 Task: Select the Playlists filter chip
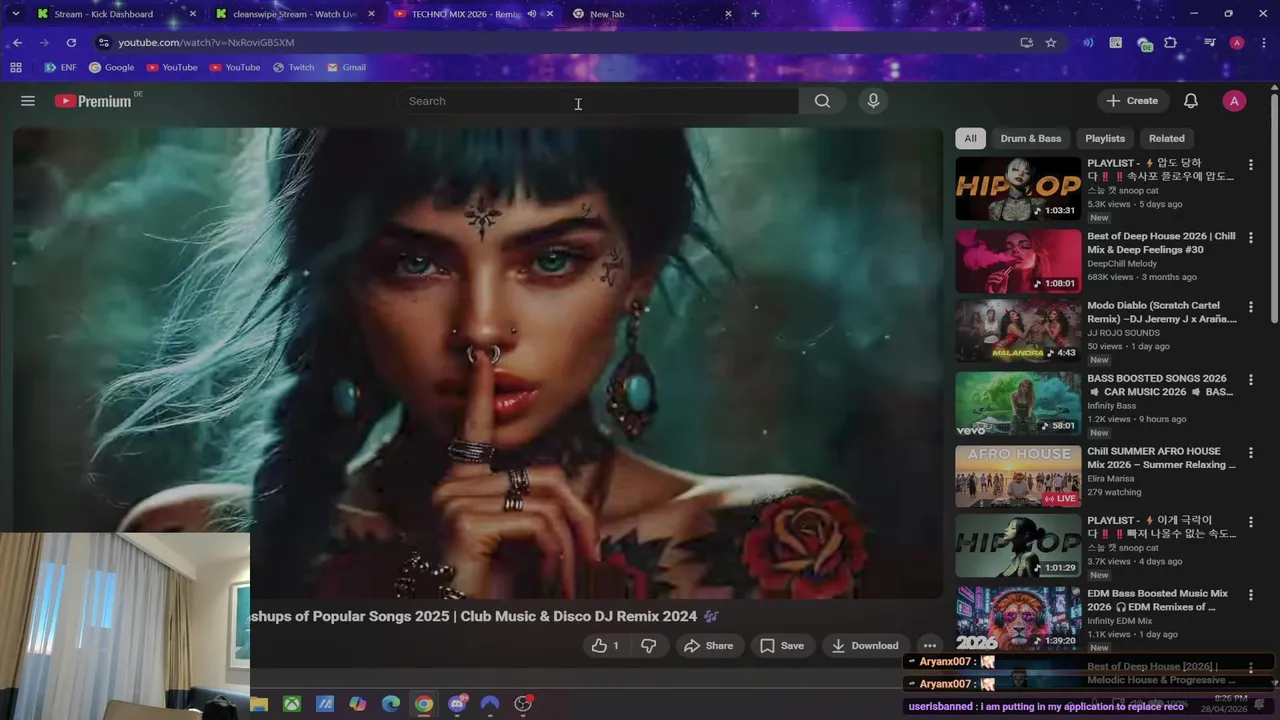coord(1105,139)
